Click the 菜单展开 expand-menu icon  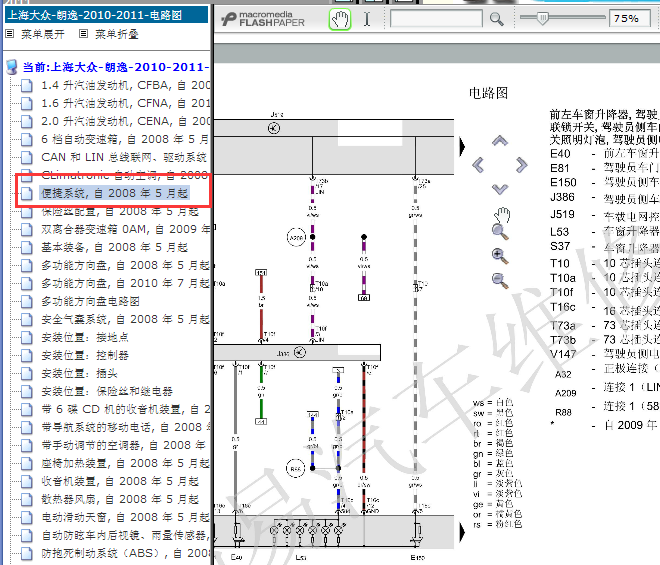[x=10, y=34]
